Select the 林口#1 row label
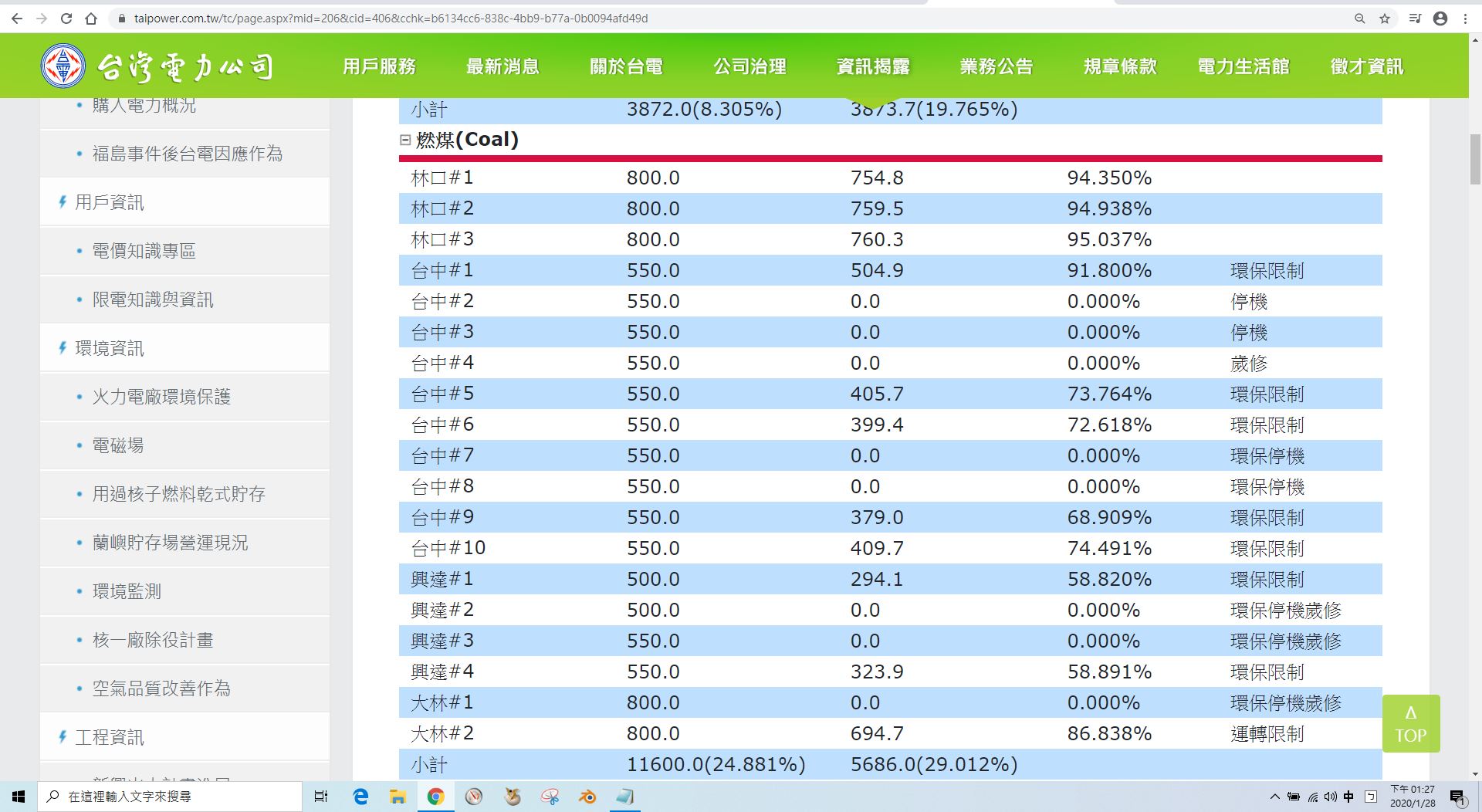 click(442, 178)
